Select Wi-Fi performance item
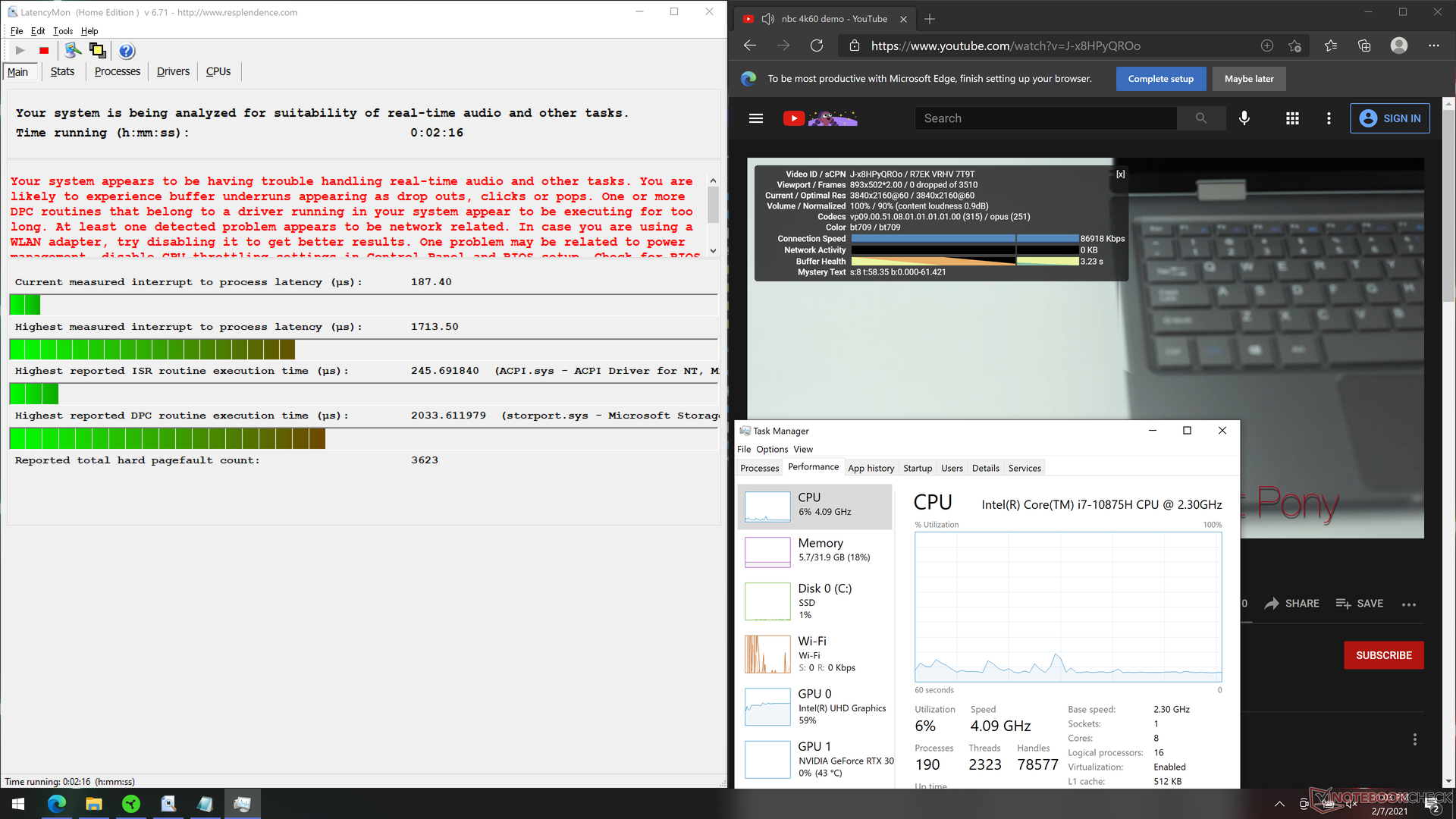Screen dimensions: 1456x819 pos(814,654)
